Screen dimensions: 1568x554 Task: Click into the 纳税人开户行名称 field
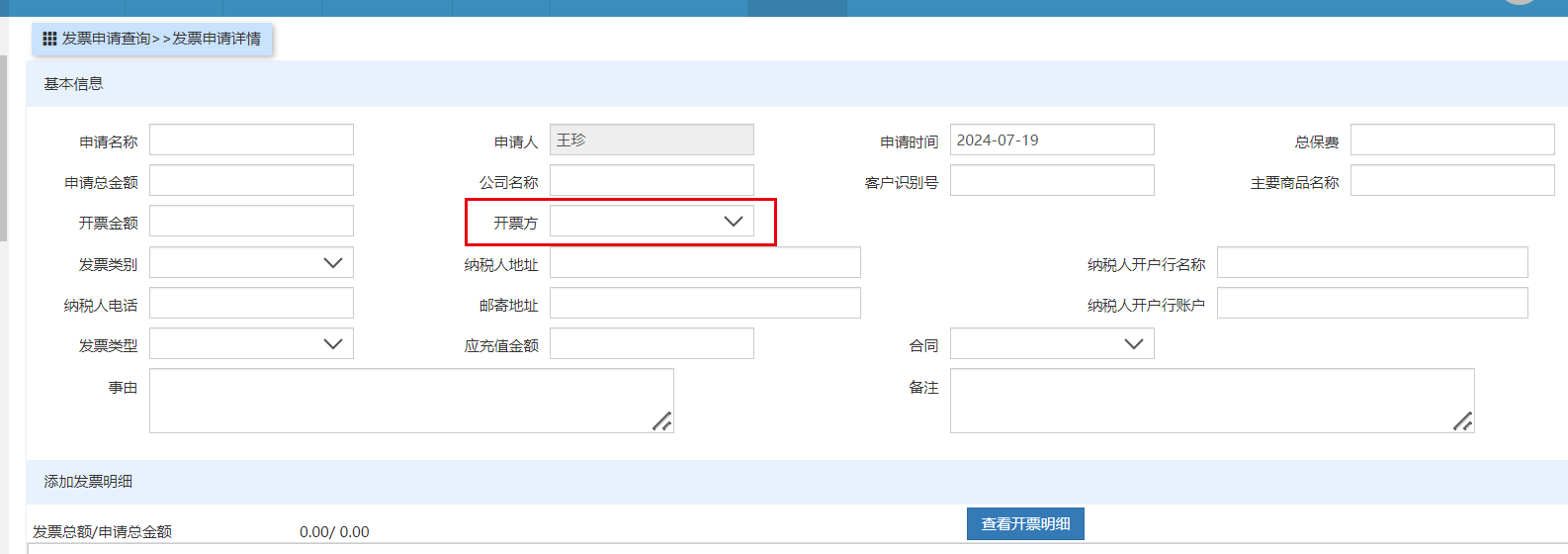1372,263
